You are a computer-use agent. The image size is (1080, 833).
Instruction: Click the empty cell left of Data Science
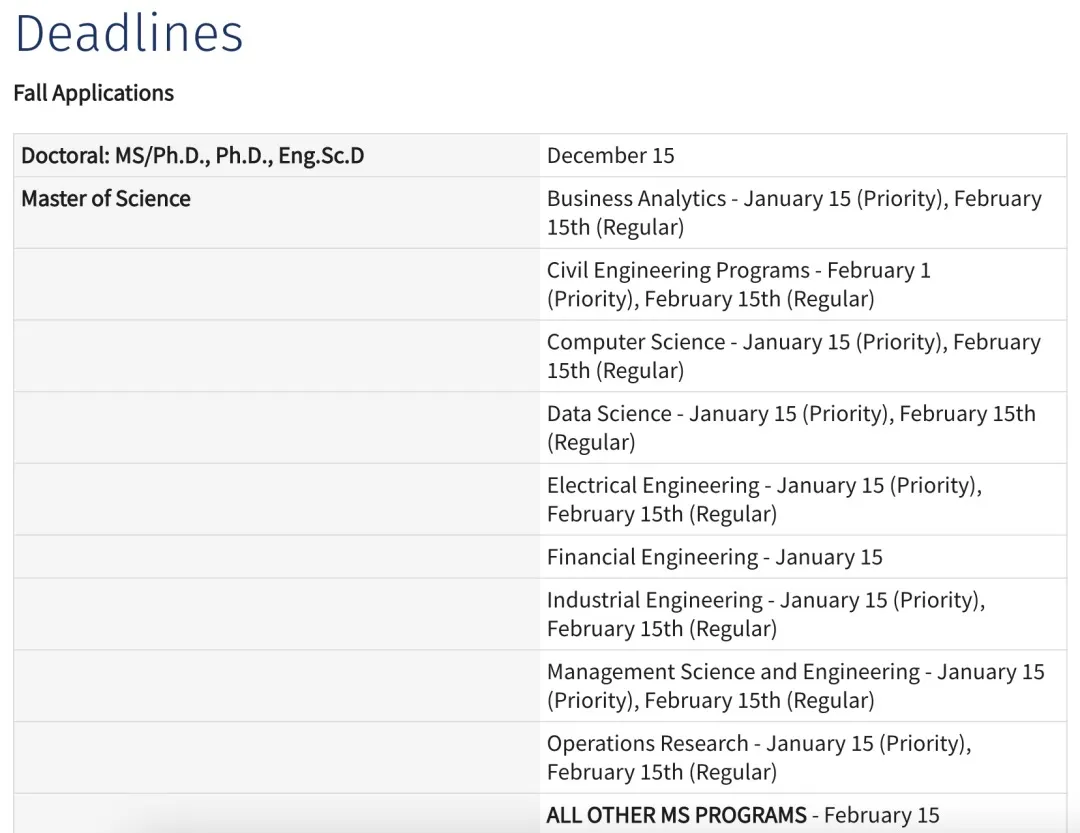point(277,427)
